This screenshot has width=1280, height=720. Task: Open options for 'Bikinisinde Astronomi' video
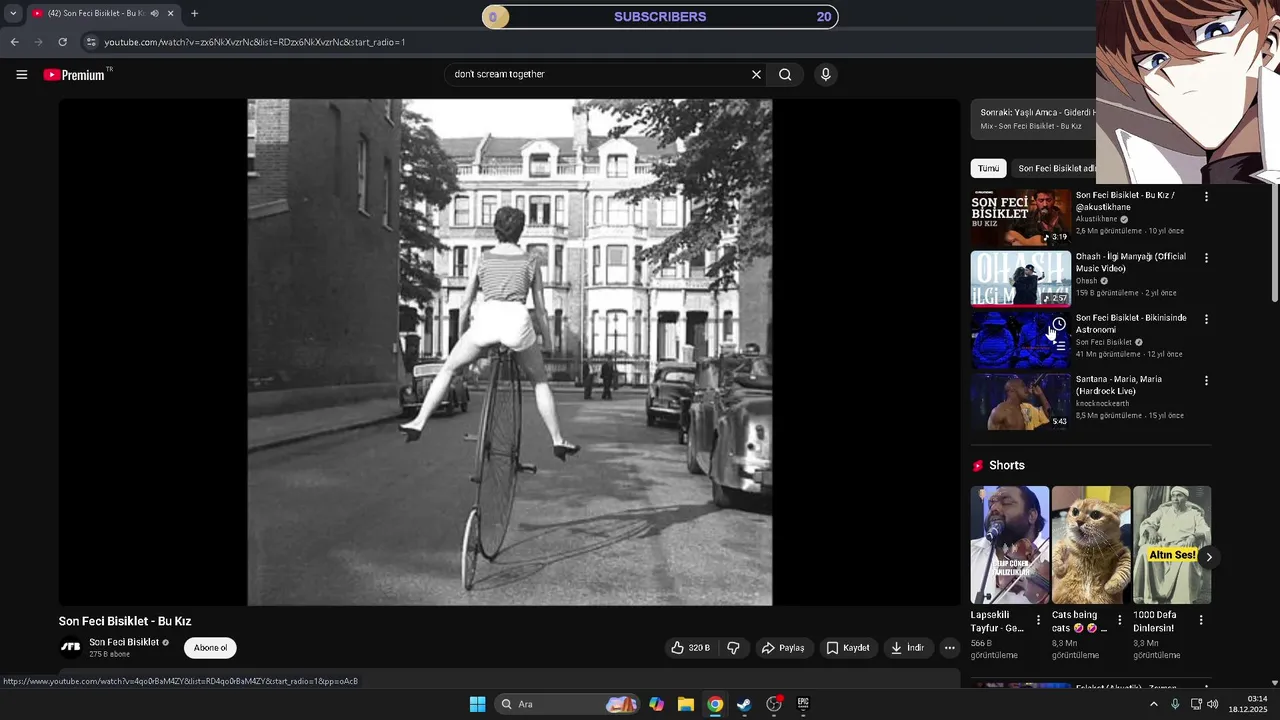coord(1206,319)
